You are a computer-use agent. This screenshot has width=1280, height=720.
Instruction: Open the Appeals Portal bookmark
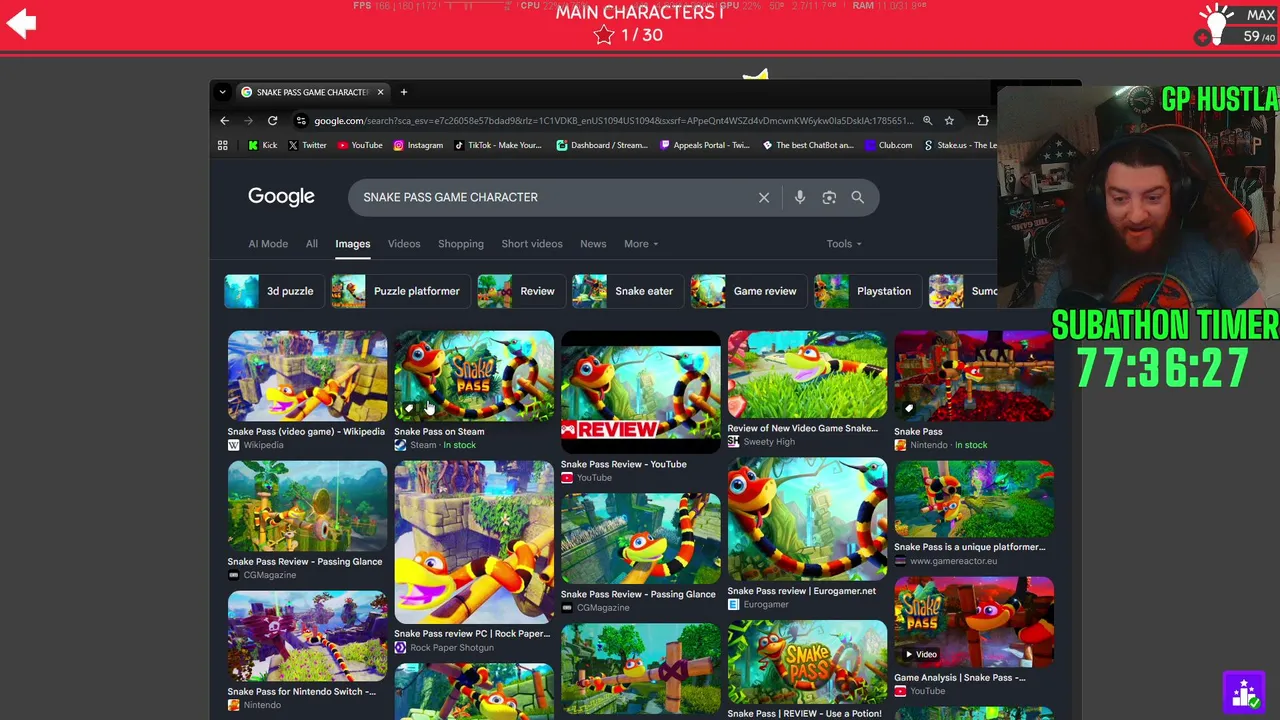pyautogui.click(x=705, y=145)
